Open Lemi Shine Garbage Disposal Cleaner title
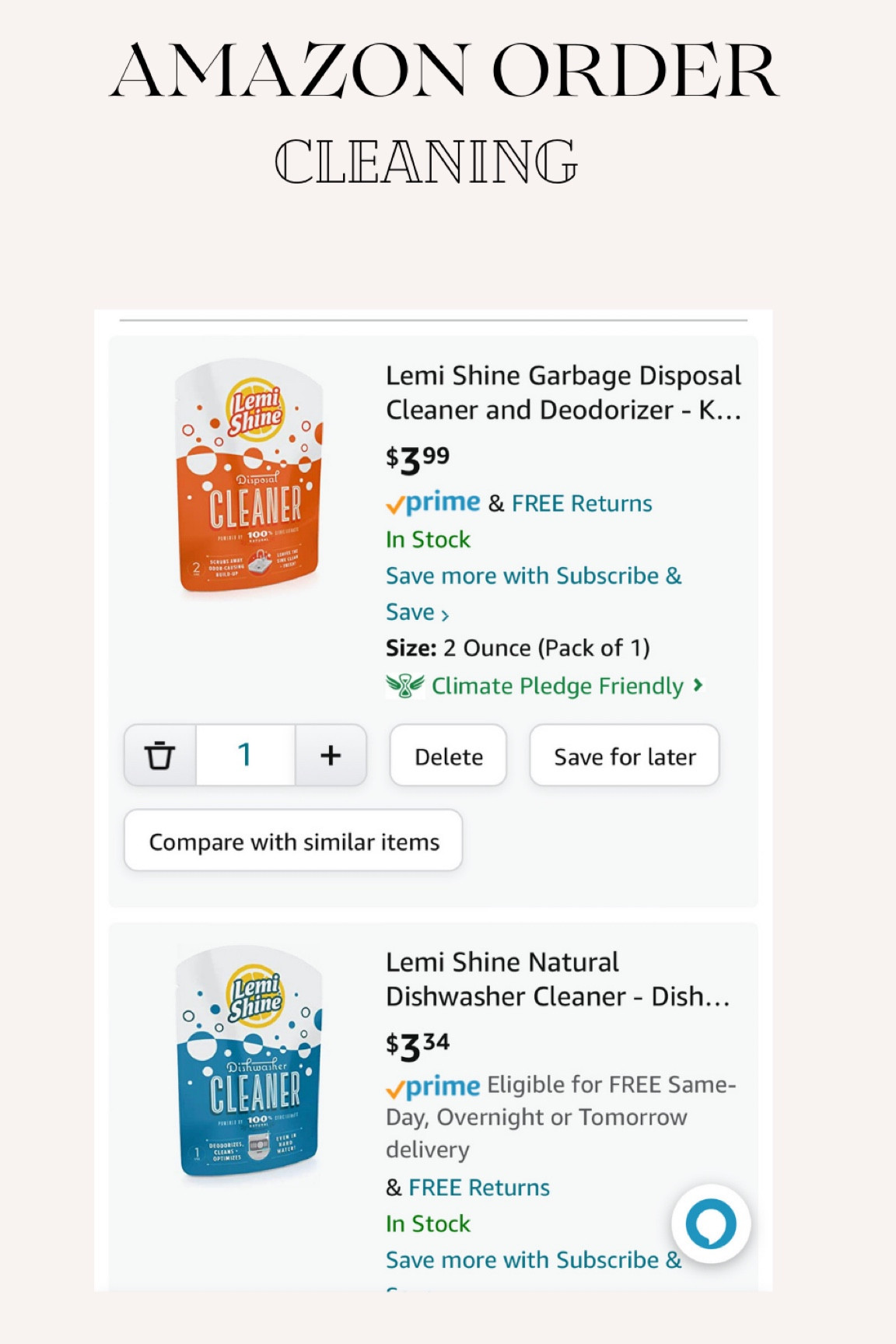Viewport: 896px width, 1344px height. (563, 392)
